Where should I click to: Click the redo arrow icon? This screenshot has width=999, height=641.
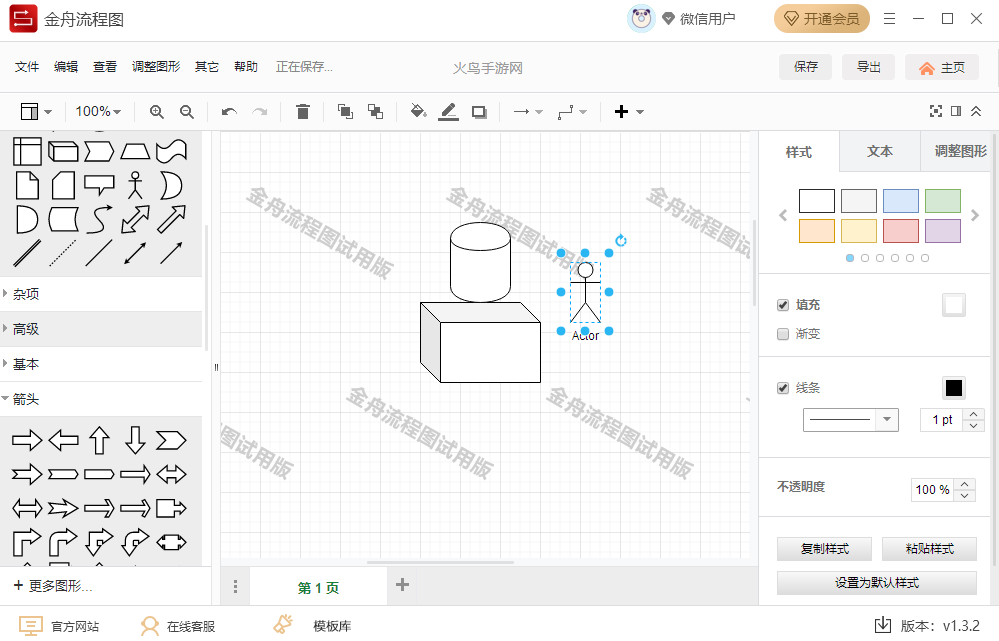pyautogui.click(x=260, y=112)
